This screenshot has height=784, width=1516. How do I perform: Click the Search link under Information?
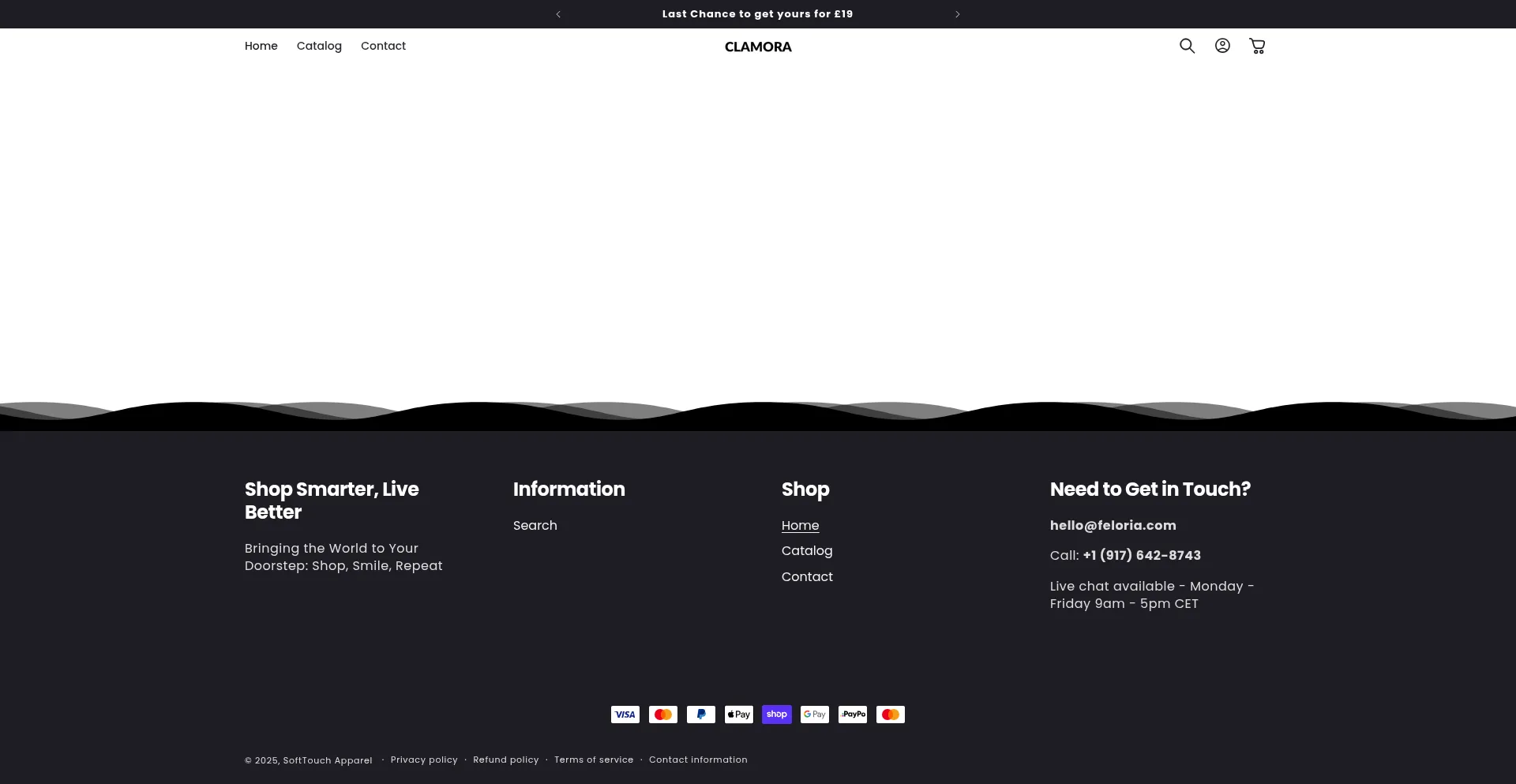click(x=535, y=526)
